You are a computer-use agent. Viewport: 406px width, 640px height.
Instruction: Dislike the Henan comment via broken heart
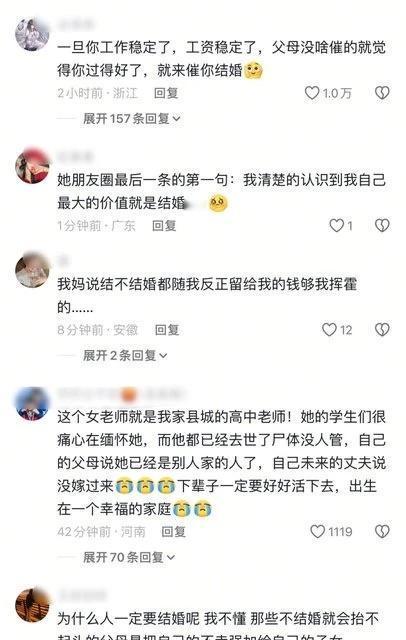(x=382, y=531)
